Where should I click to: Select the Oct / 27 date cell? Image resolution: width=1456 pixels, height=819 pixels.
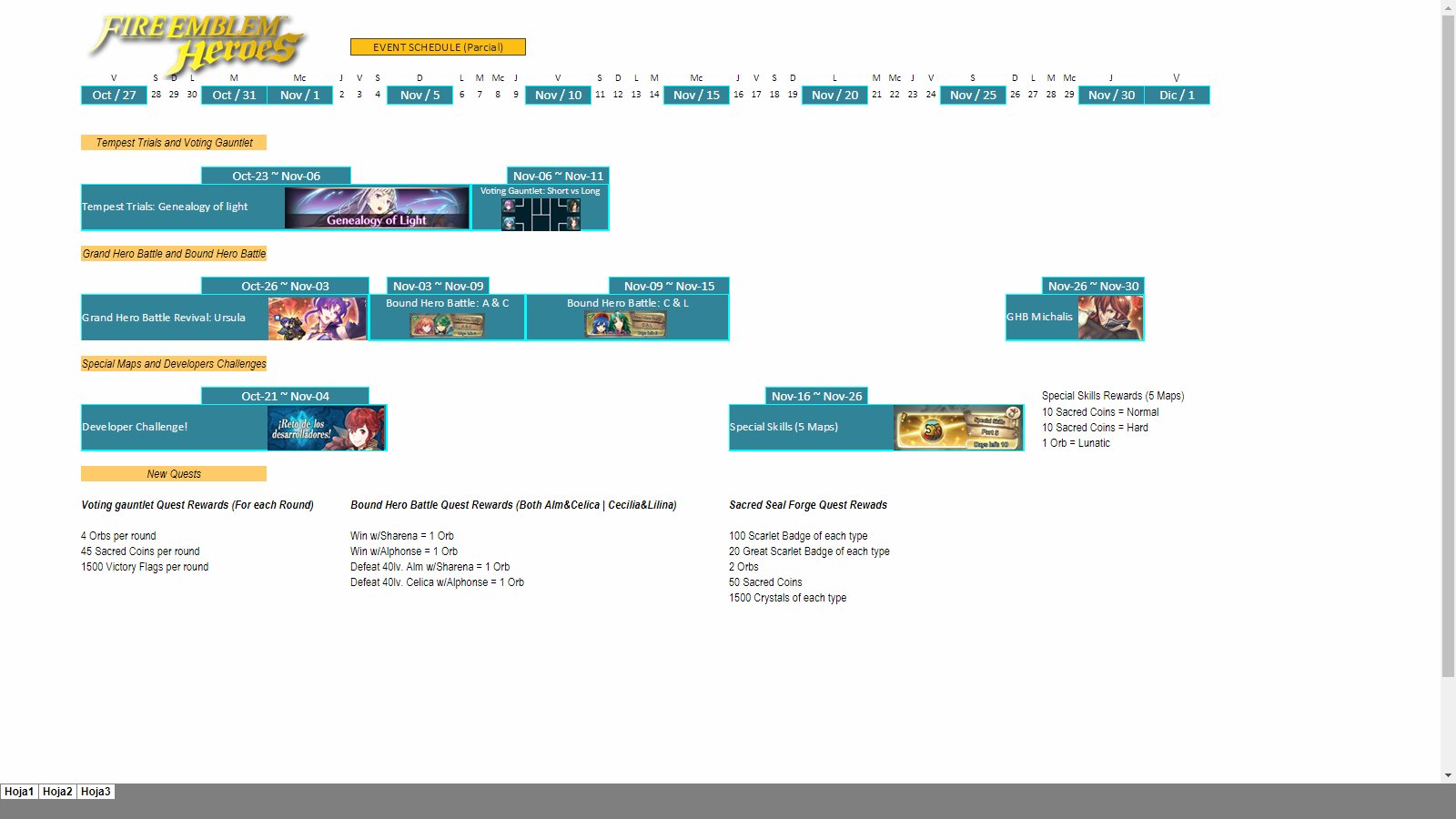pyautogui.click(x=114, y=96)
